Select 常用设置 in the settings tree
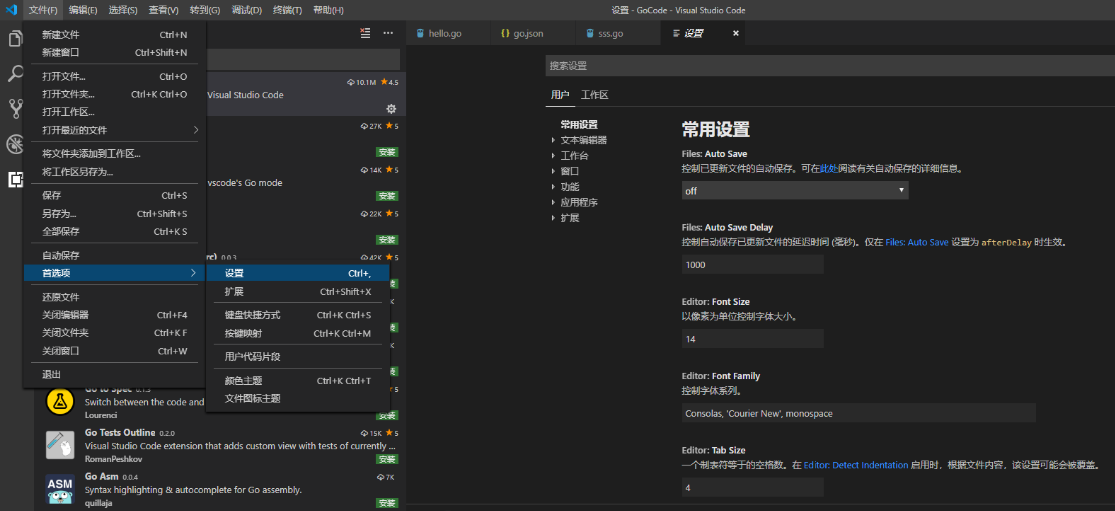This screenshot has height=511, width=1115. coord(579,124)
